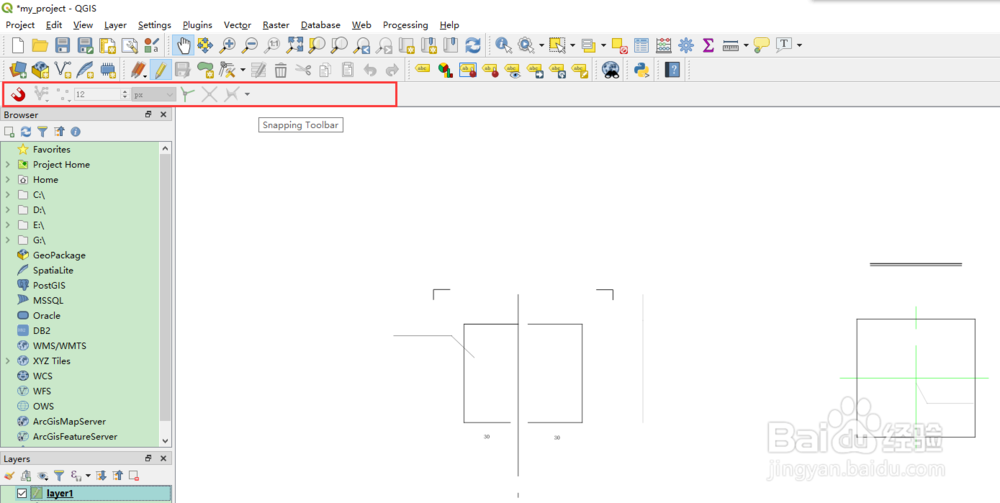Screen dimensions: 1000x503
Task: Open the Processing menu
Action: [x=405, y=25]
